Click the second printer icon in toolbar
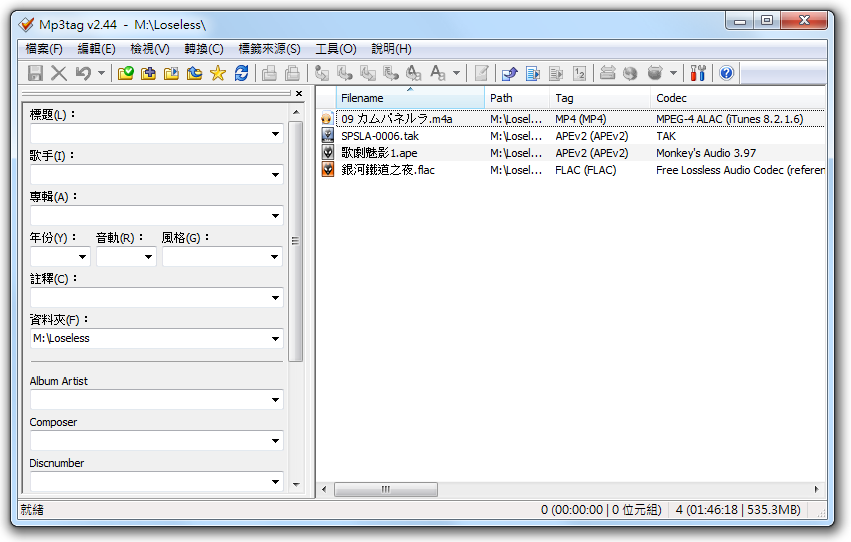The width and height of the screenshot is (851, 542). (293, 73)
